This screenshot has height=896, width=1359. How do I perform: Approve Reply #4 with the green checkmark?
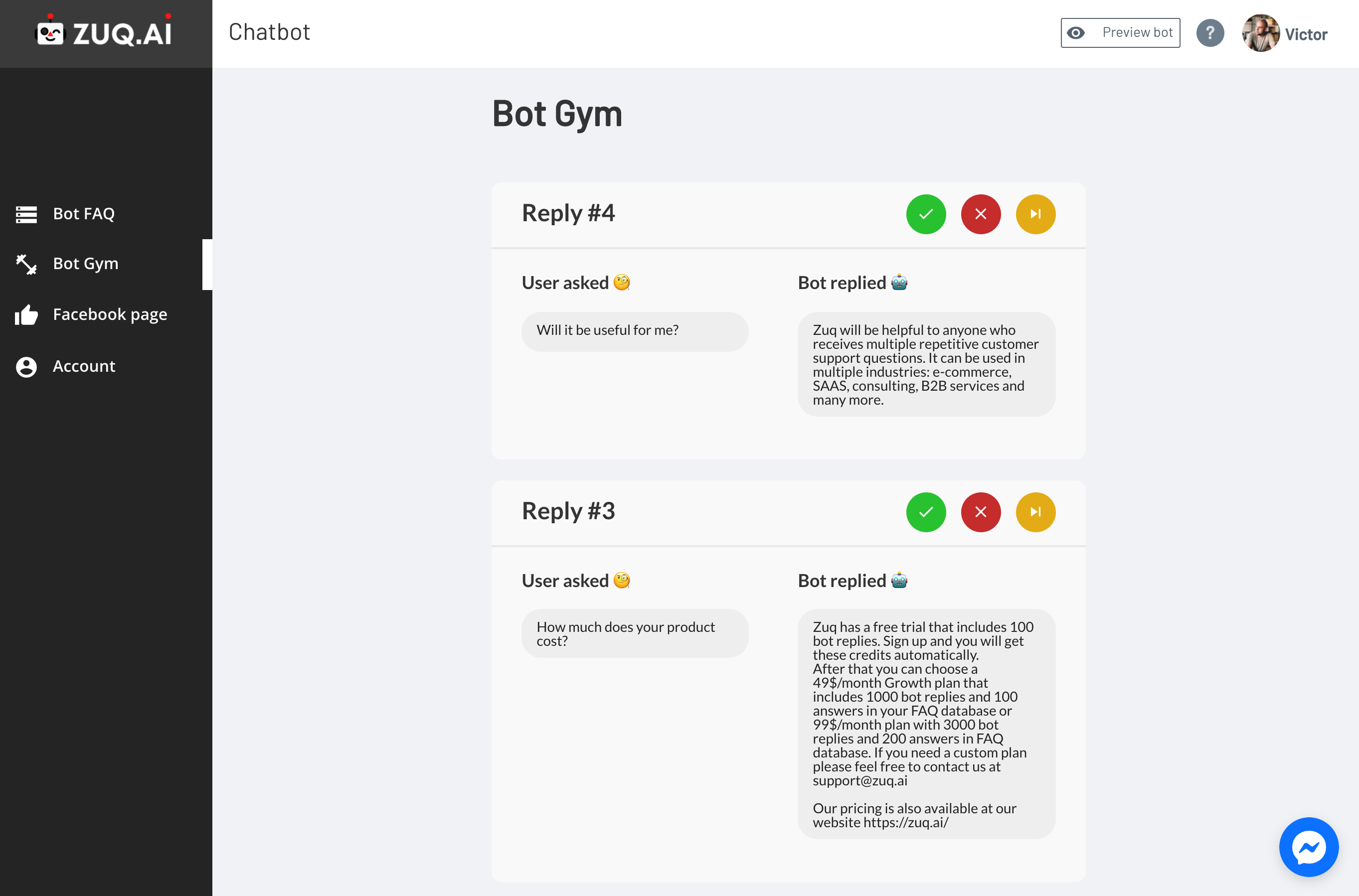(926, 214)
